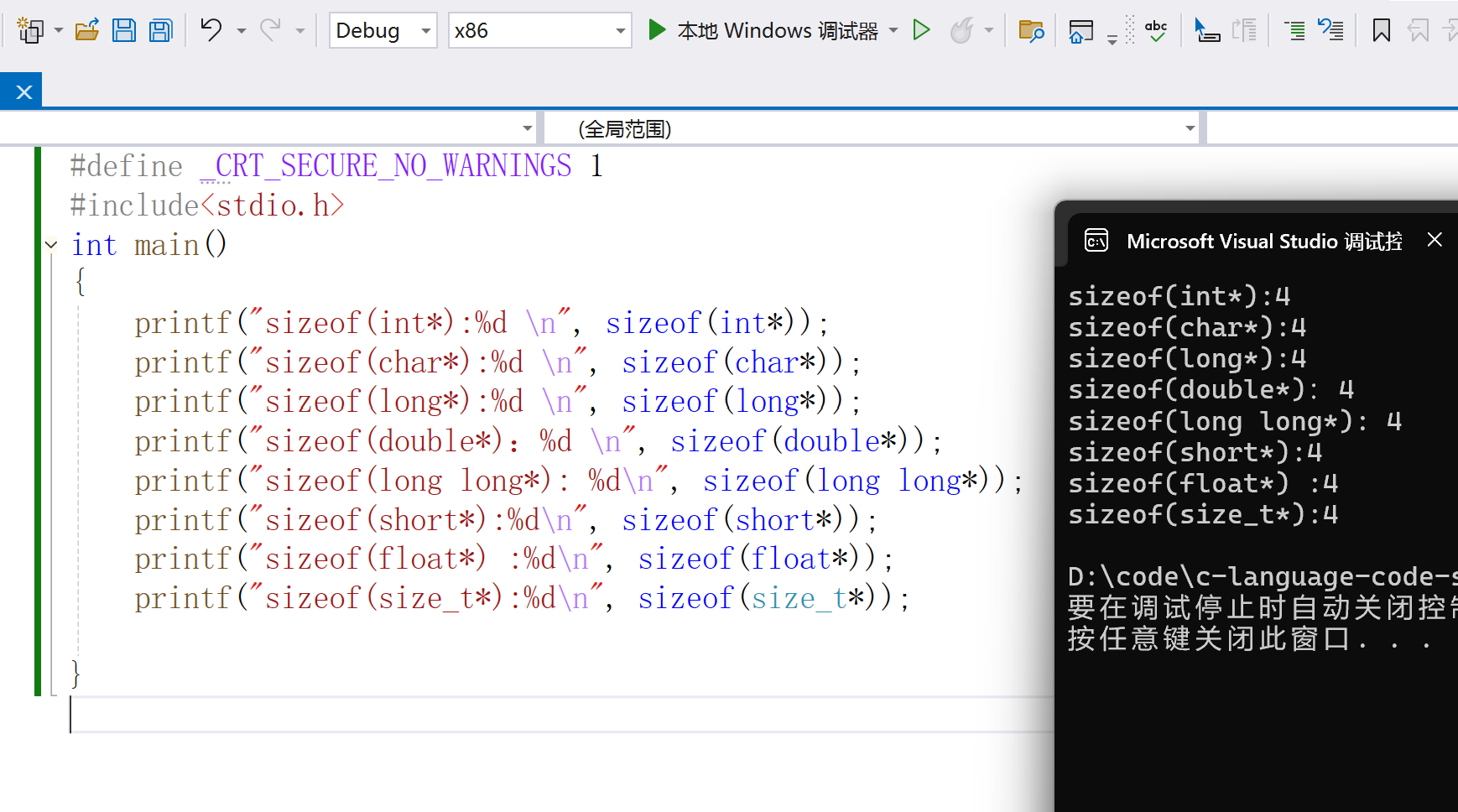This screenshot has width=1458, height=812.
Task: Save the current file
Action: (124, 31)
